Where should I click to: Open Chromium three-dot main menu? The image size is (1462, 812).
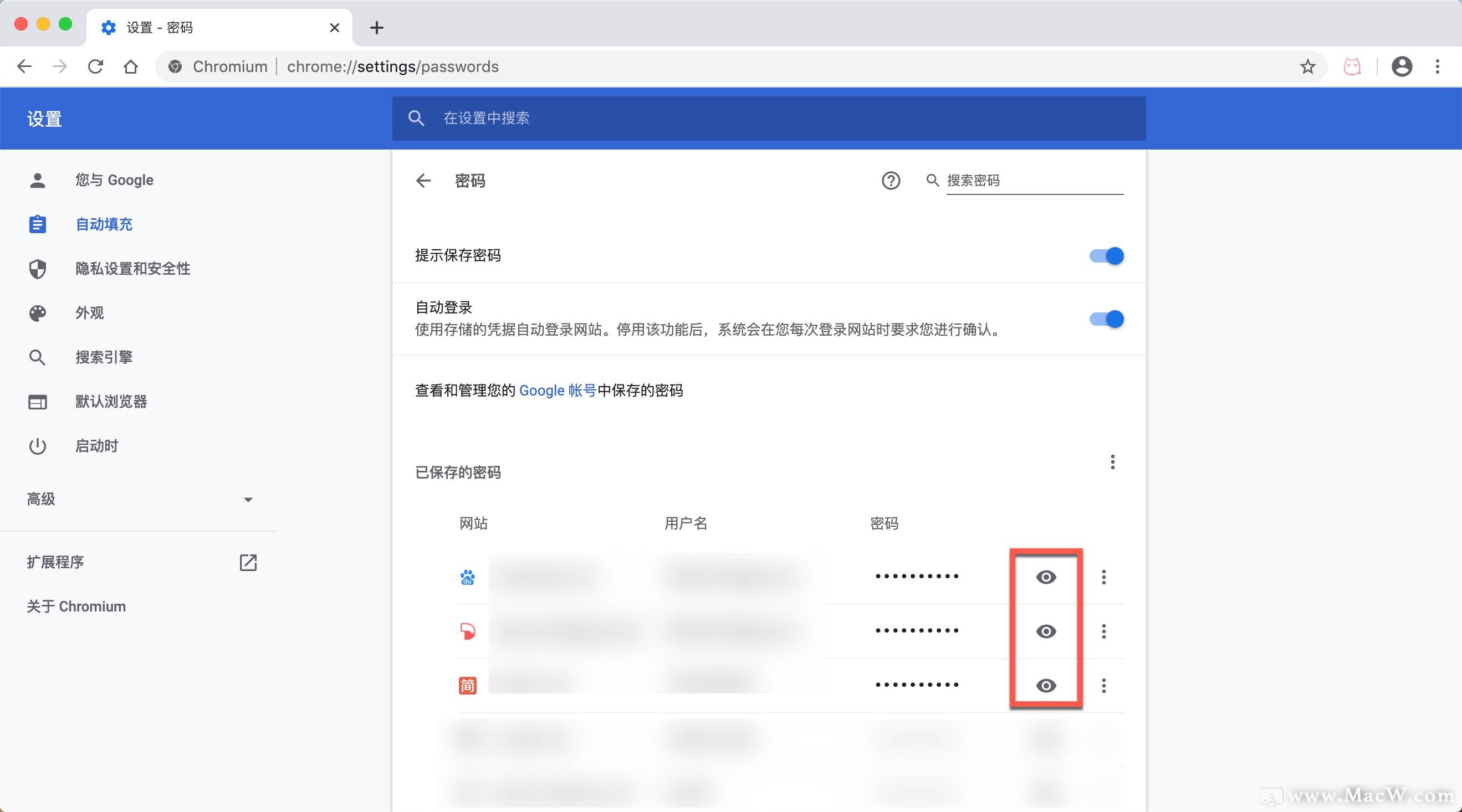[1437, 66]
